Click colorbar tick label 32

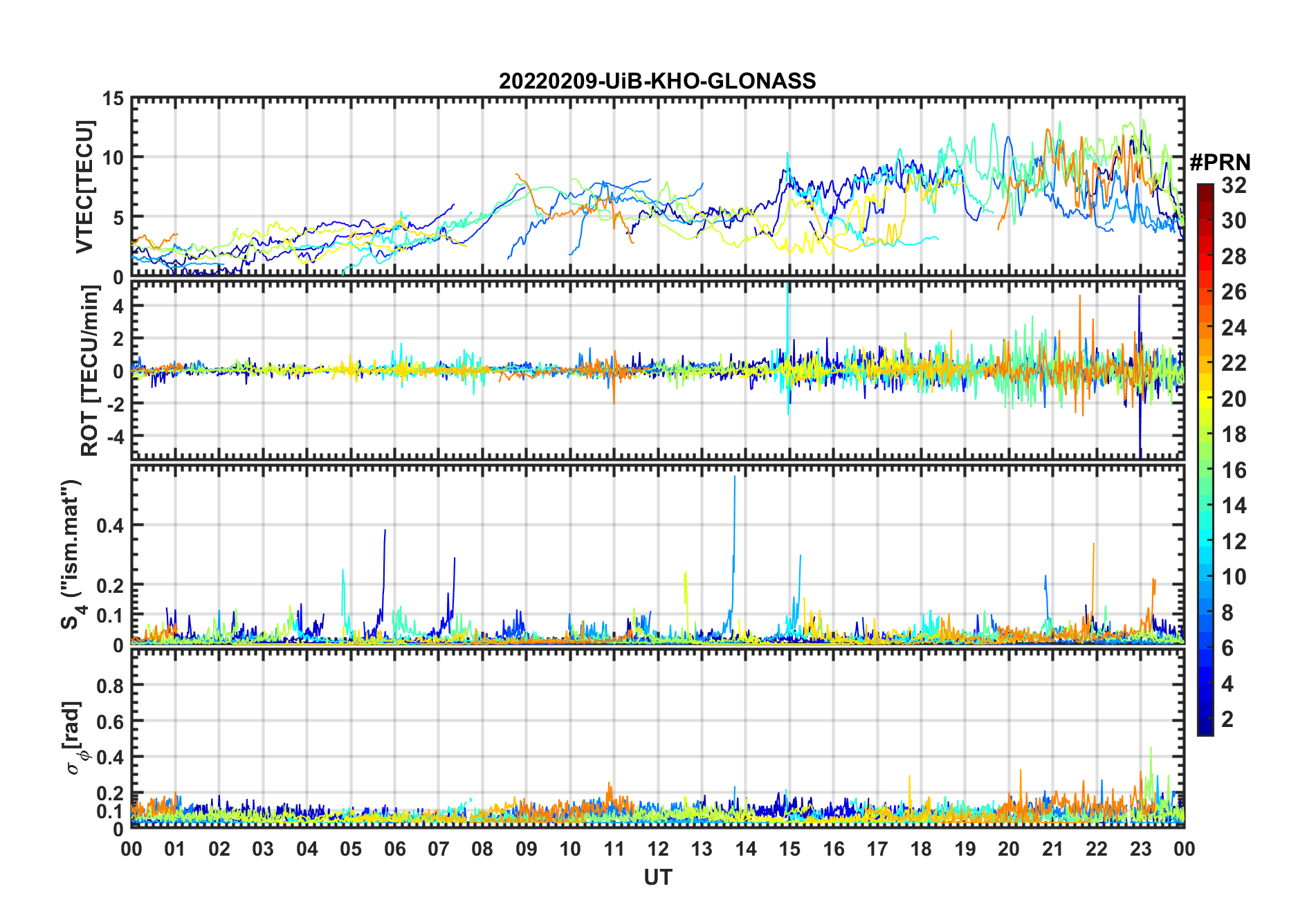point(1234,185)
